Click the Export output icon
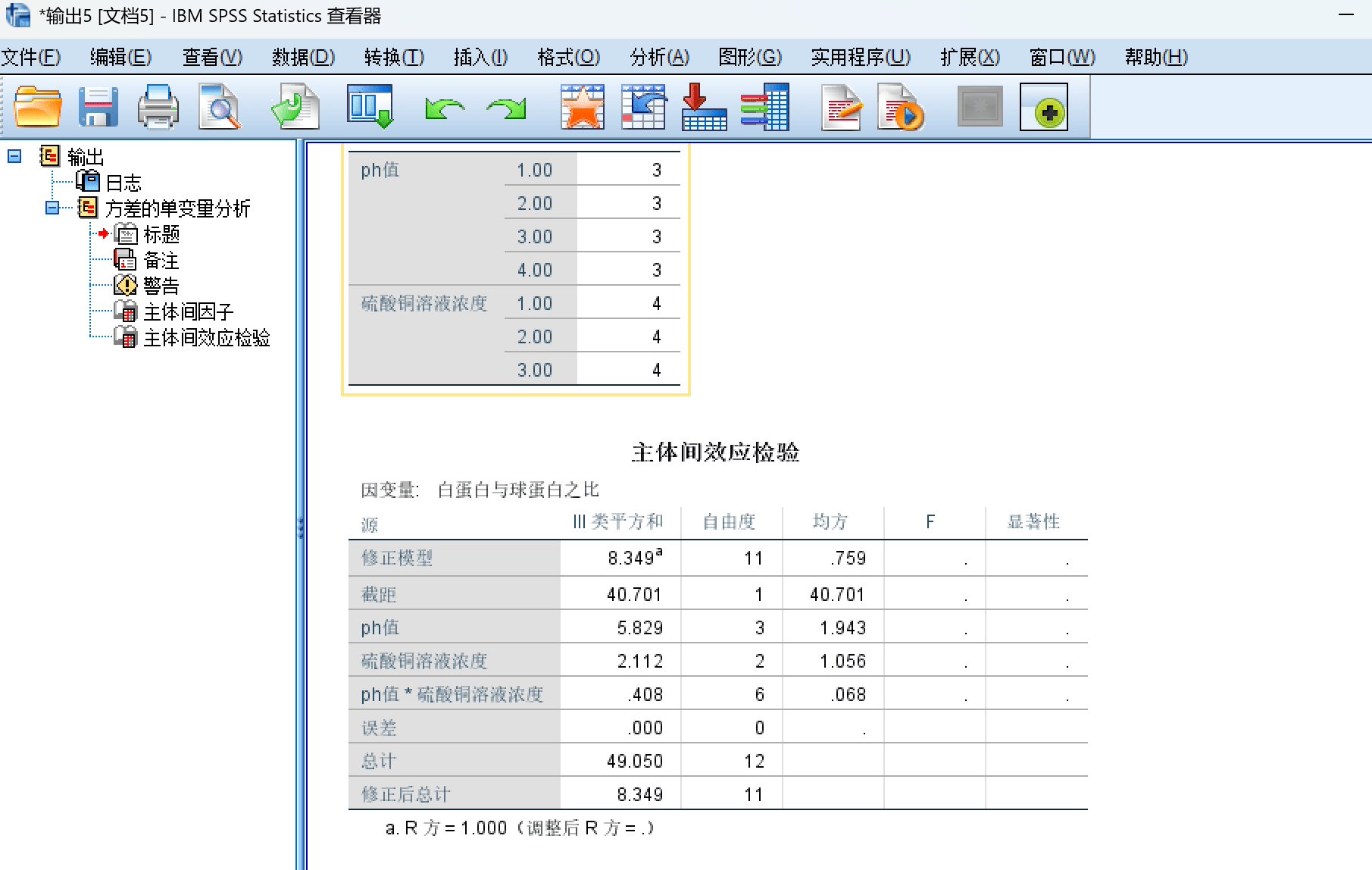Viewport: 1372px width, 870px height. coord(295,107)
